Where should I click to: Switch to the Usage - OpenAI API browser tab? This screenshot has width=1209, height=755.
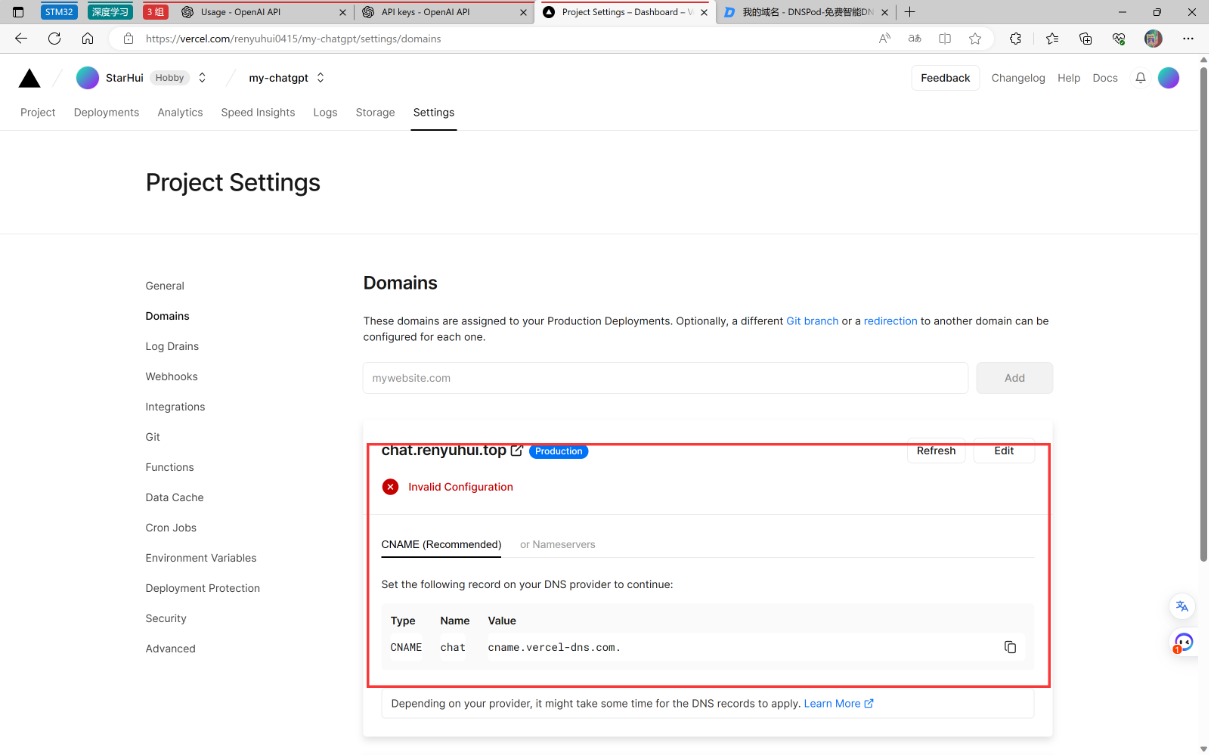[x=264, y=12]
